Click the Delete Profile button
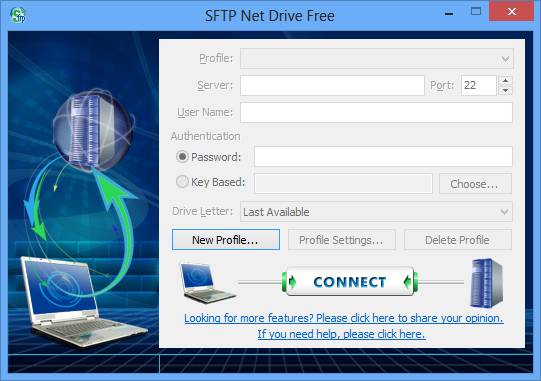This screenshot has height=381, width=541. (x=458, y=240)
